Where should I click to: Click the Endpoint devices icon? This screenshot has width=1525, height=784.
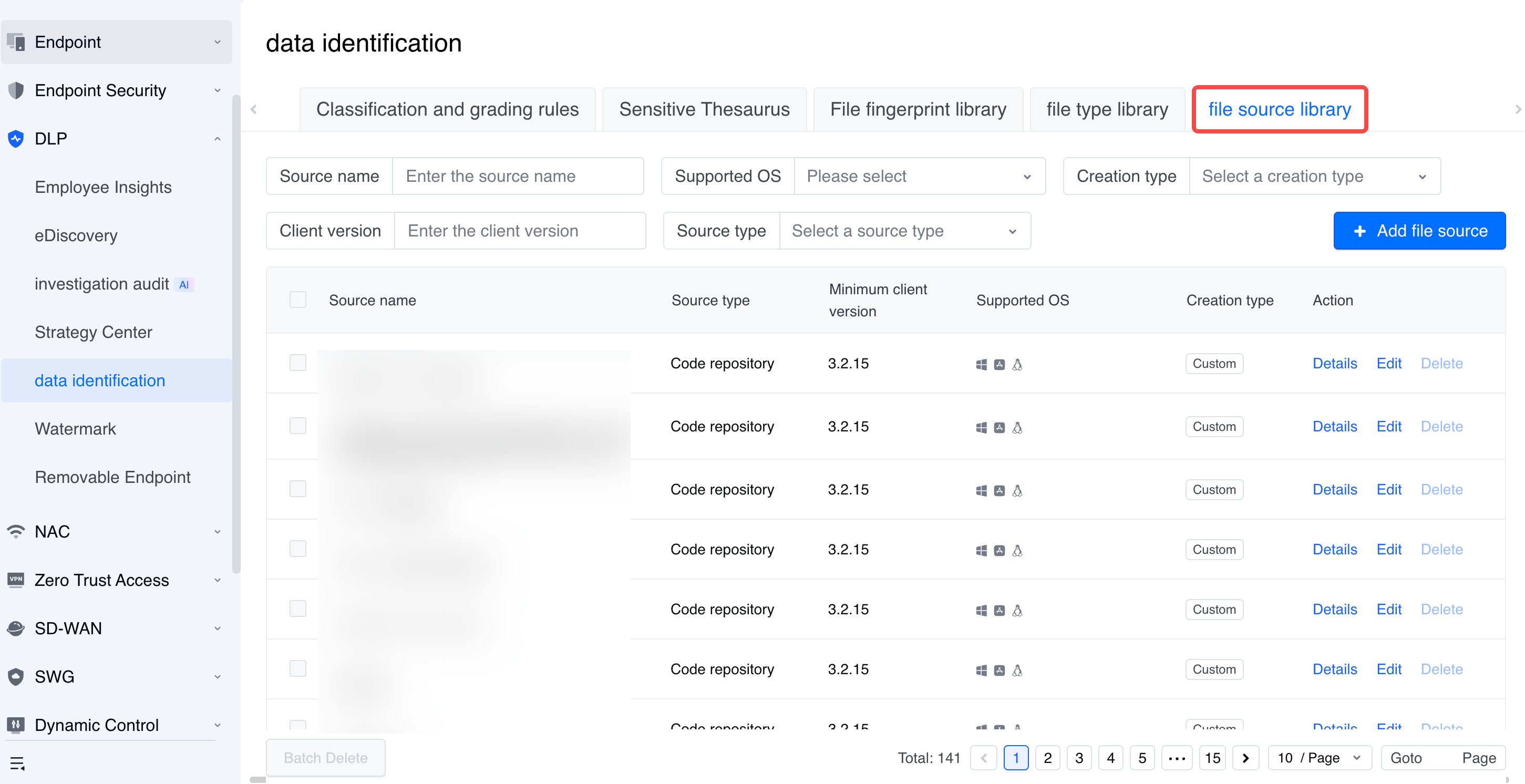coord(16,42)
